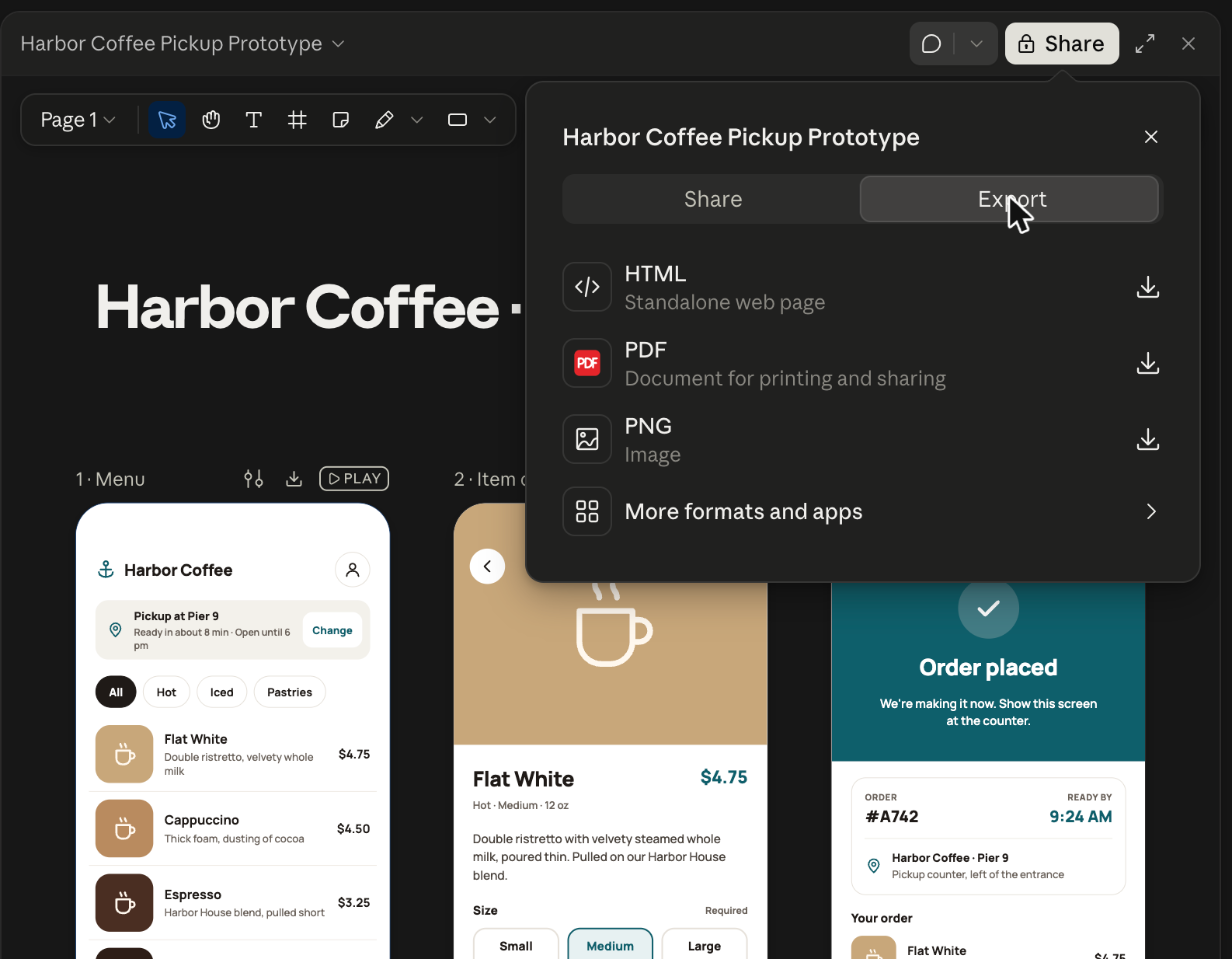Image resolution: width=1232 pixels, height=959 pixels.
Task: Open the shape tool options arrow
Action: click(x=490, y=120)
